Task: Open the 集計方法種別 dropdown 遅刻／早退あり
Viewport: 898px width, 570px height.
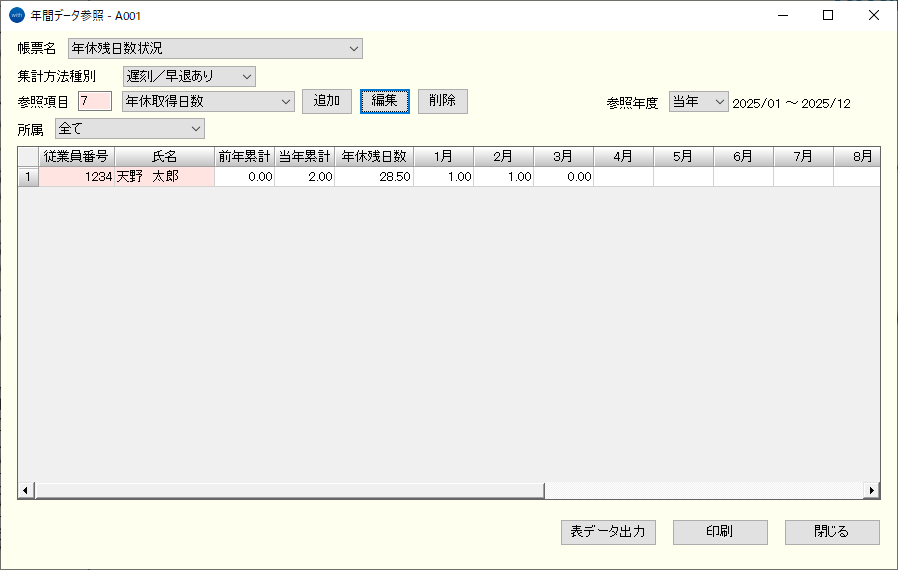Action: click(x=189, y=76)
